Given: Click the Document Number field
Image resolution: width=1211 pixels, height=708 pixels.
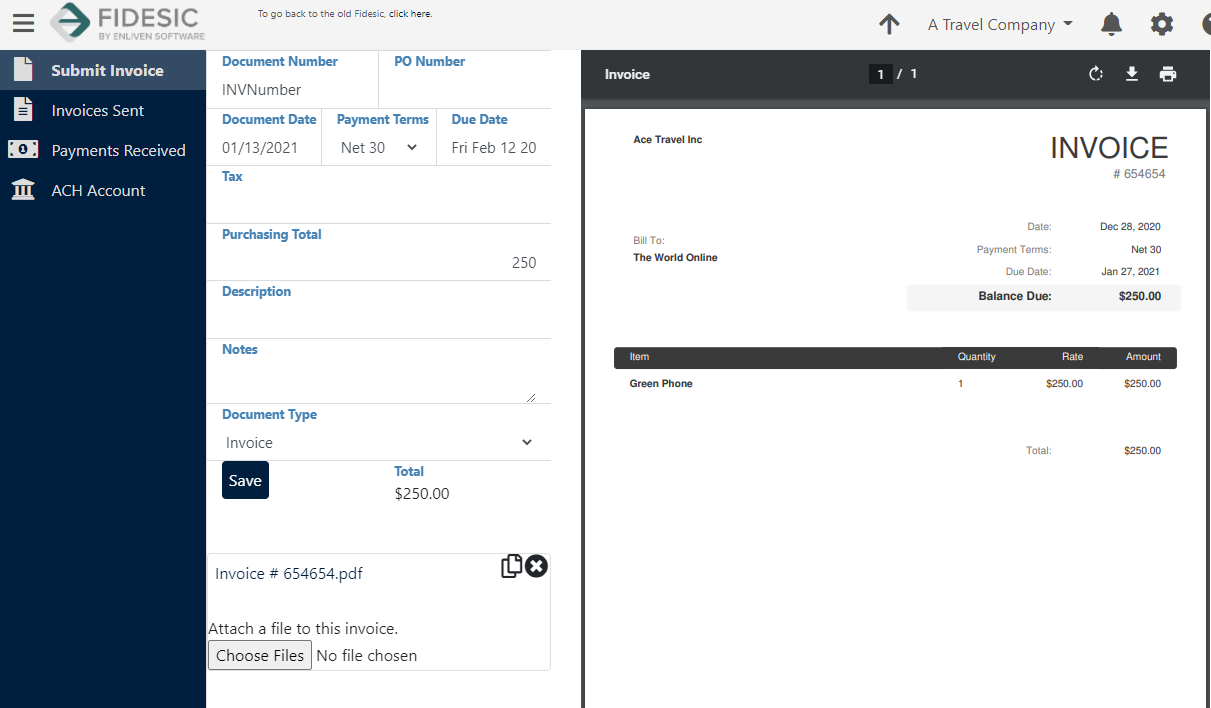Looking at the screenshot, I should (293, 89).
